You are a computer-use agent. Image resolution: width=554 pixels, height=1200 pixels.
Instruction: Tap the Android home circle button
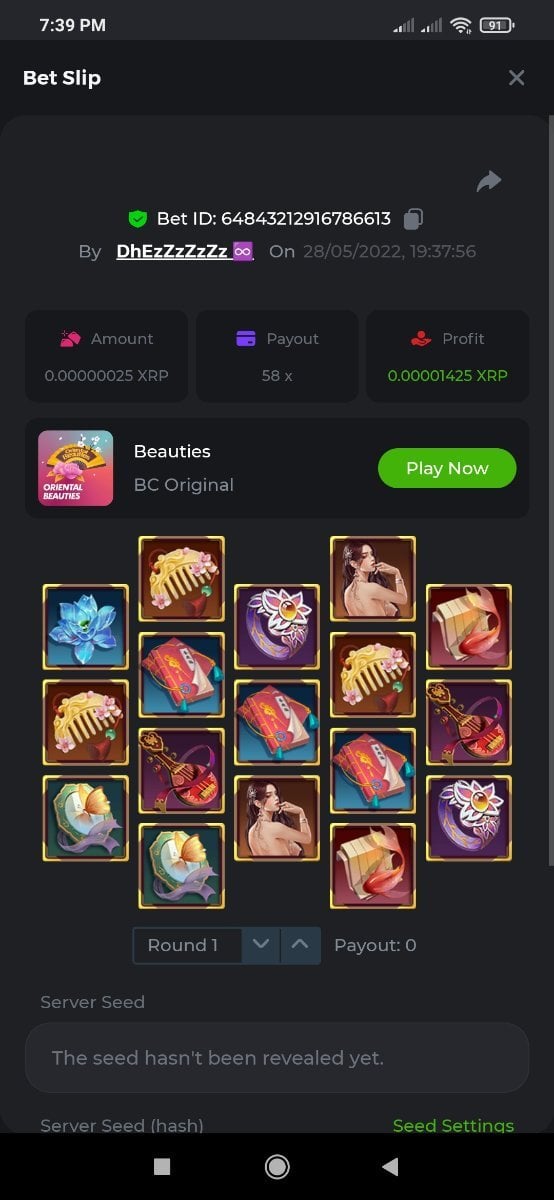click(x=277, y=1166)
